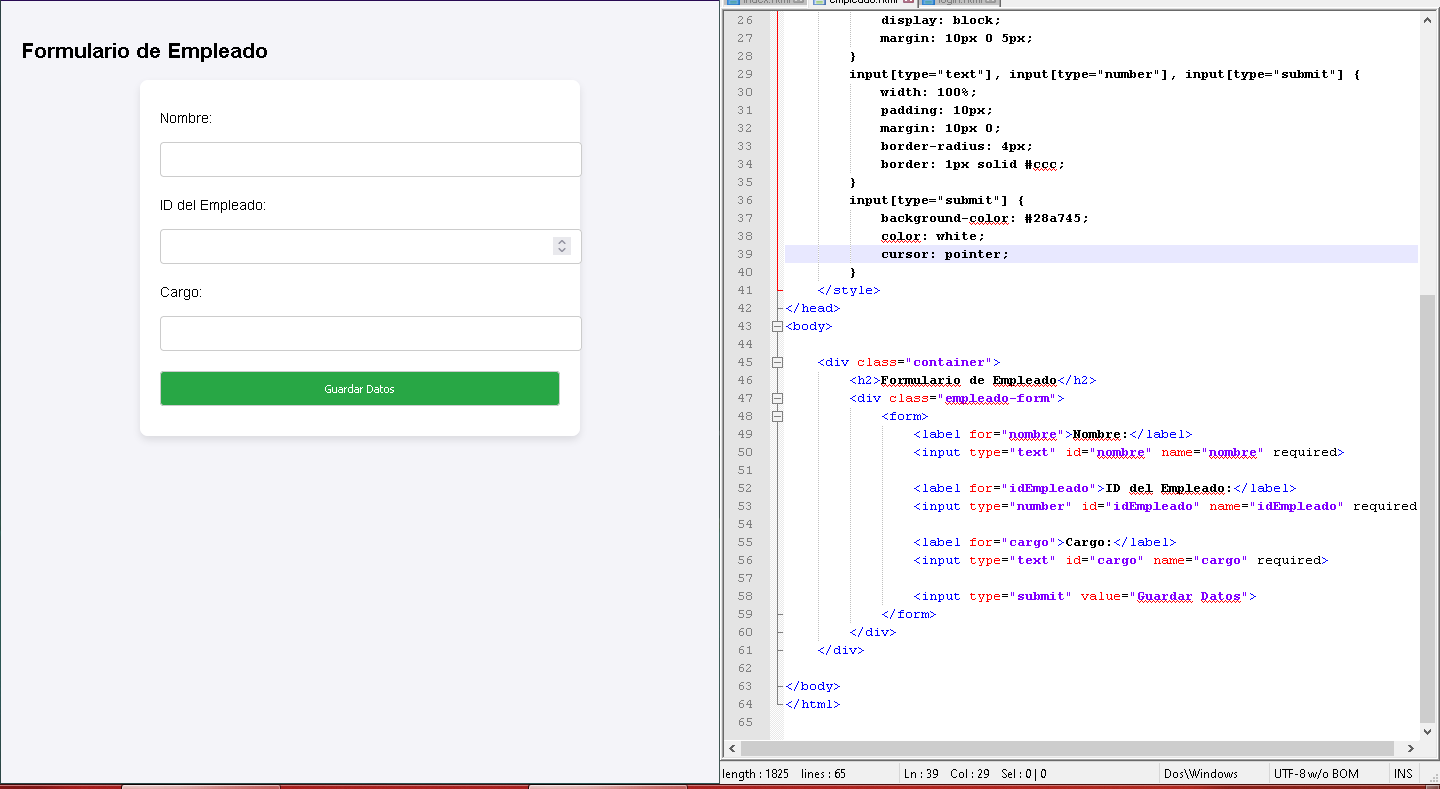Collapse the empleado-form div fold marker

click(777, 398)
